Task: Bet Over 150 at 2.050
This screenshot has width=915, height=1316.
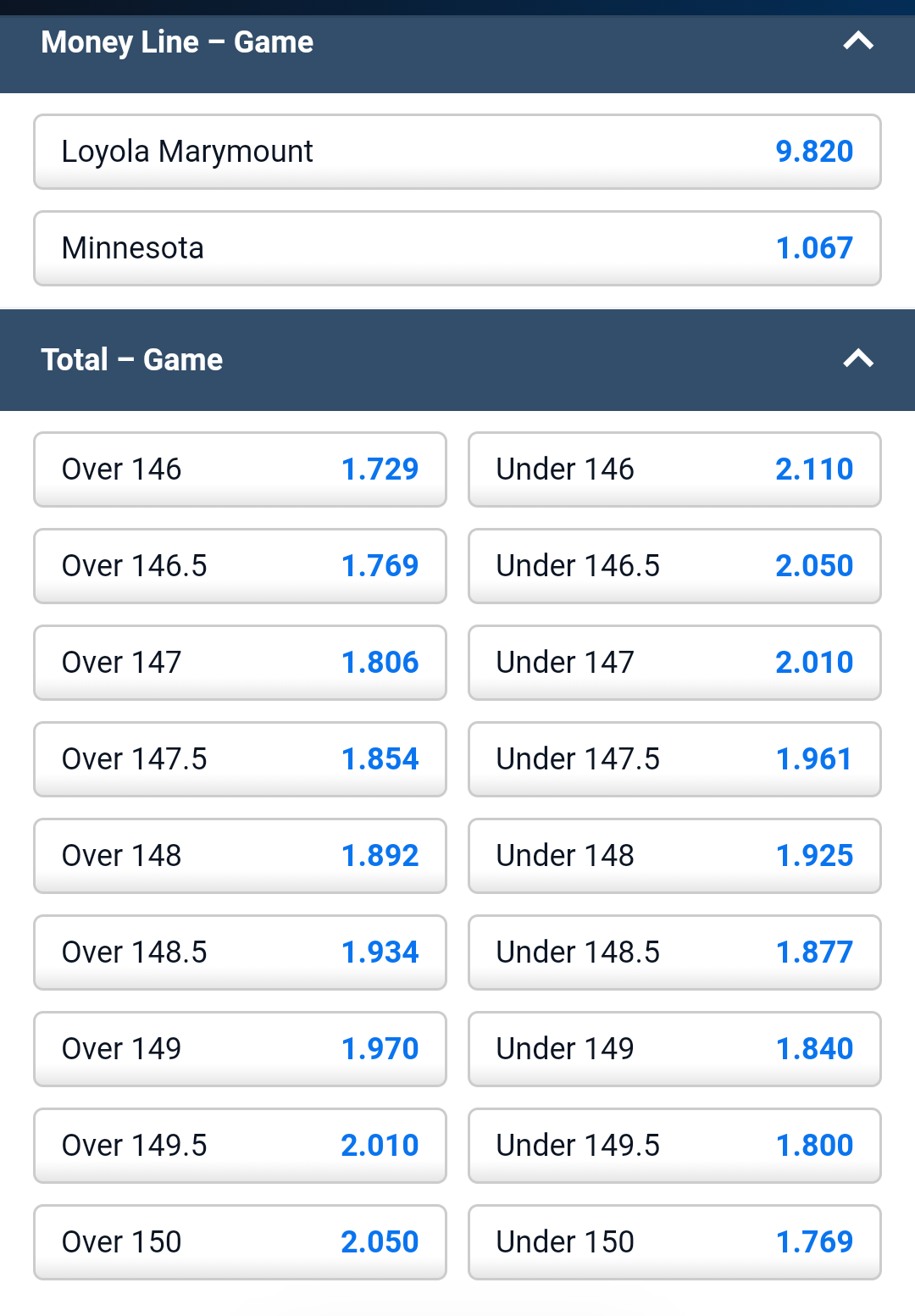Action: (240, 1242)
